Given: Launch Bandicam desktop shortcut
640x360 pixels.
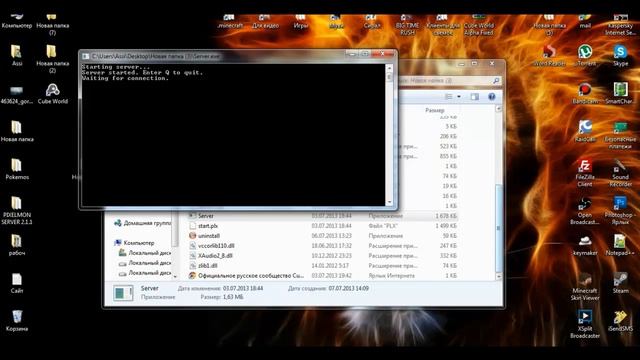Looking at the screenshot, I should click(x=585, y=90).
